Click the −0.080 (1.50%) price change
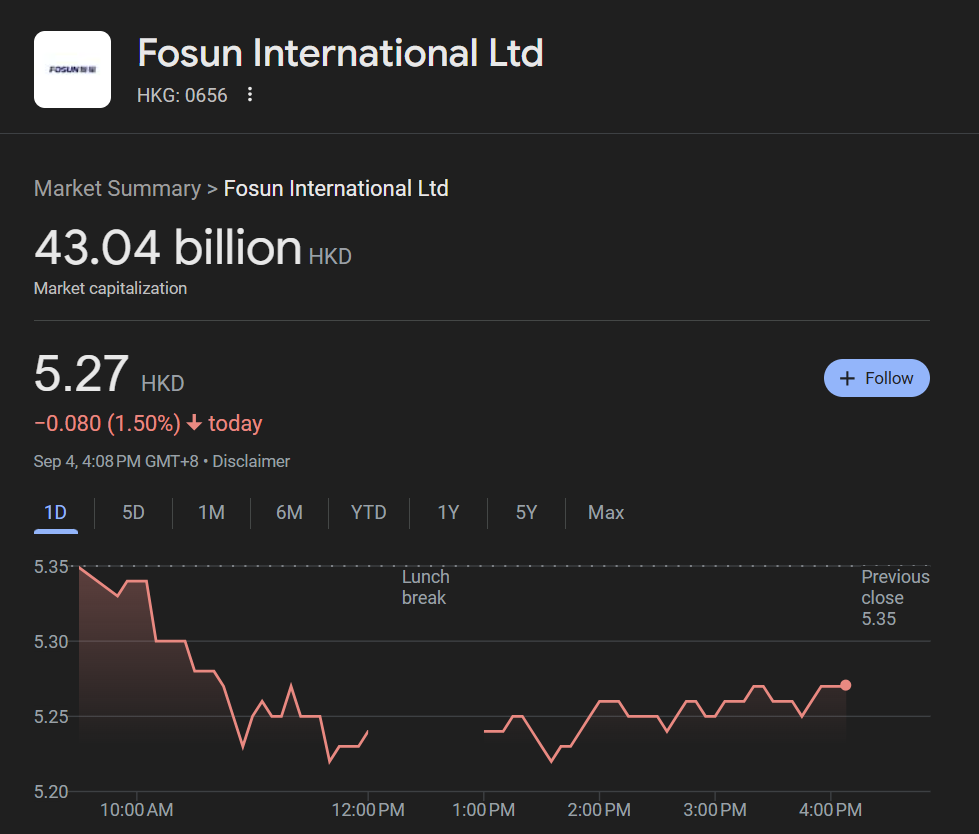The height and width of the screenshot is (834, 979). point(107,423)
